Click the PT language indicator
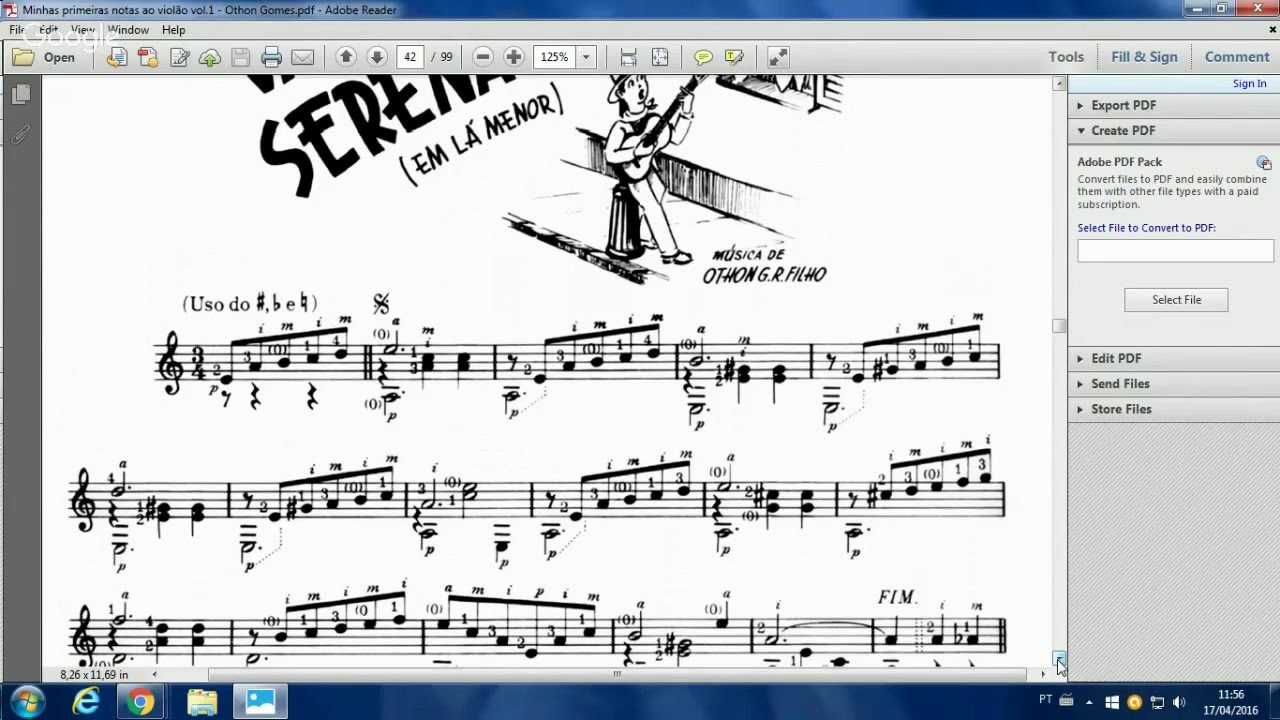 (1046, 699)
